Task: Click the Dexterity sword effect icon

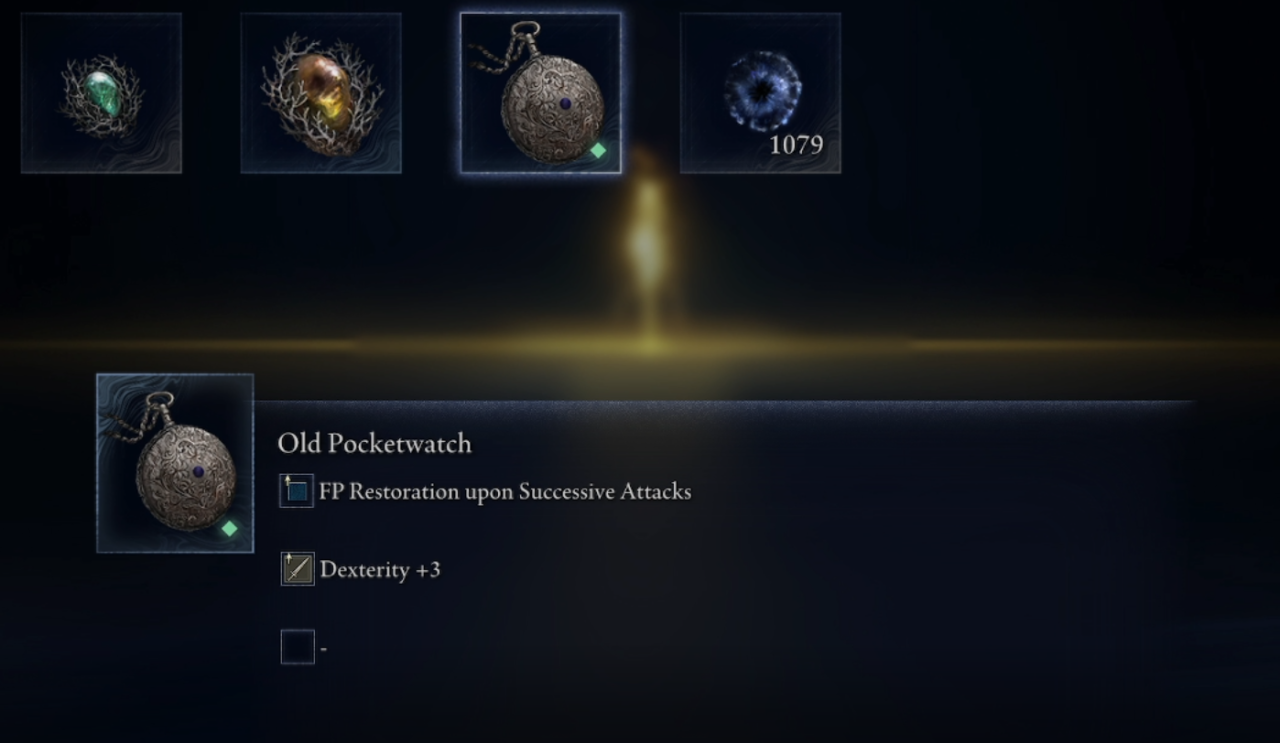Action: 297,569
